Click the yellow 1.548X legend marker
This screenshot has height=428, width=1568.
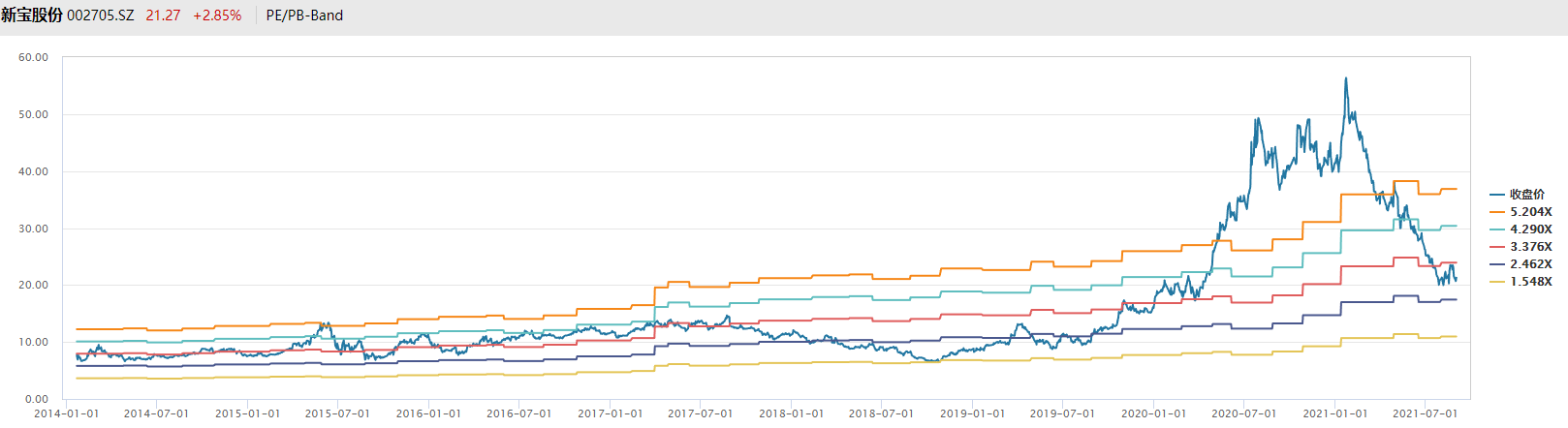(x=1497, y=282)
